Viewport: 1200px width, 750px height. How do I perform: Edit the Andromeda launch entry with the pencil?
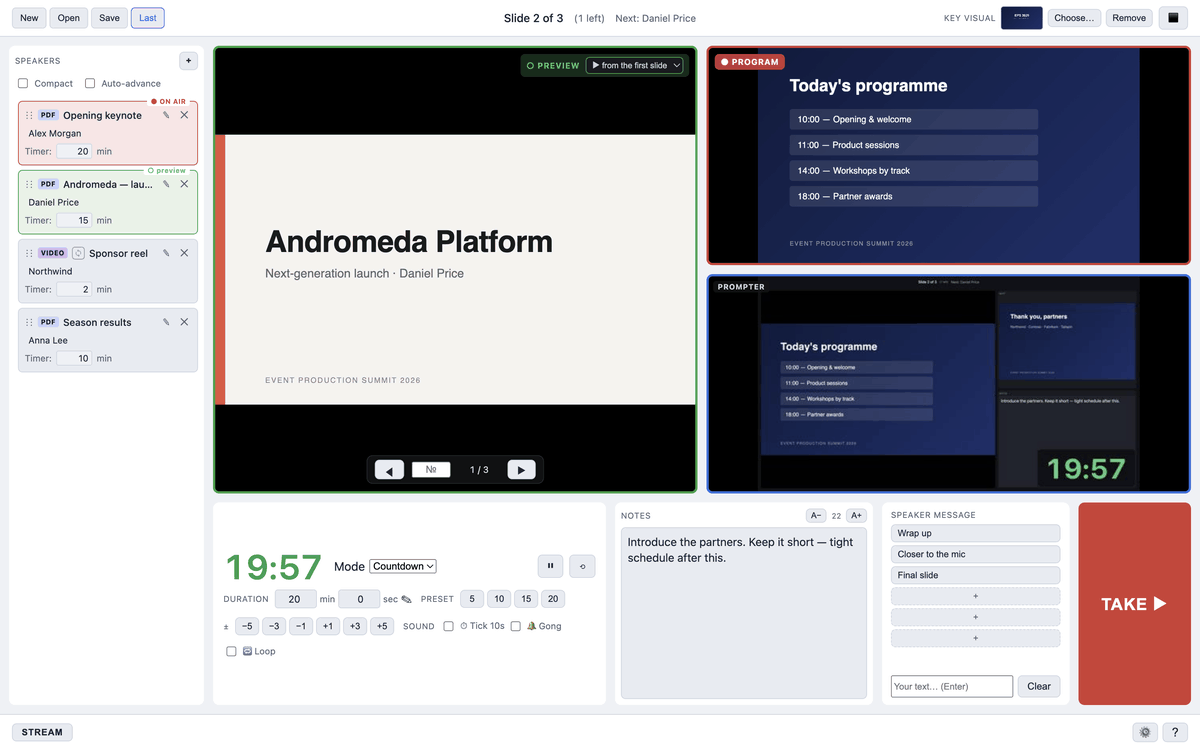pos(166,184)
